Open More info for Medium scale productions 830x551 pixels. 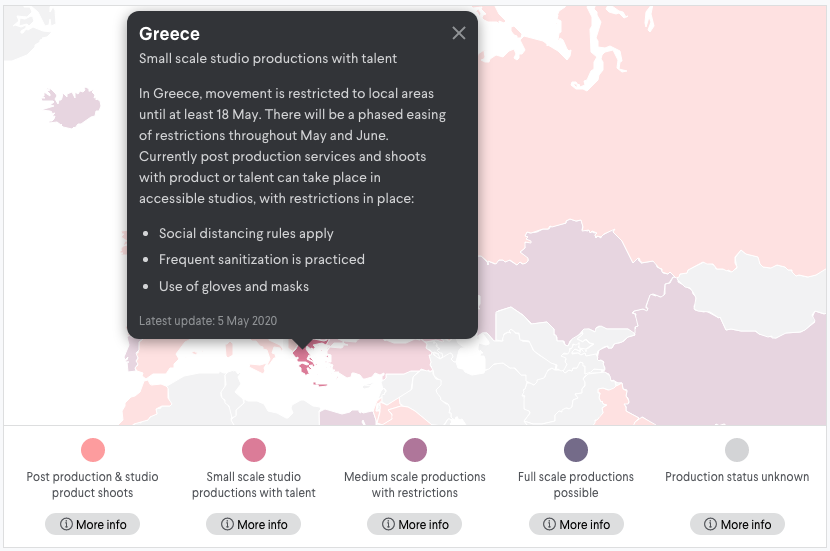414,524
